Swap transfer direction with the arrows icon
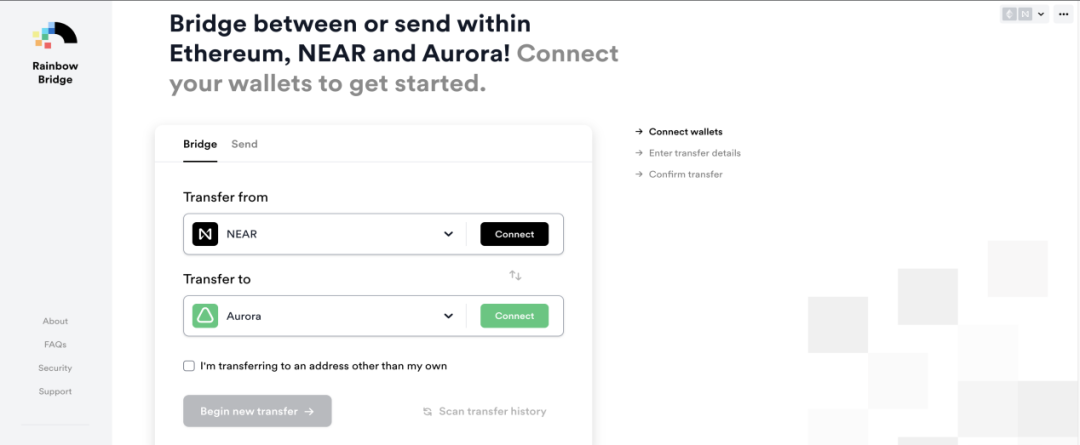Image resolution: width=1080 pixels, height=445 pixels. 515,275
